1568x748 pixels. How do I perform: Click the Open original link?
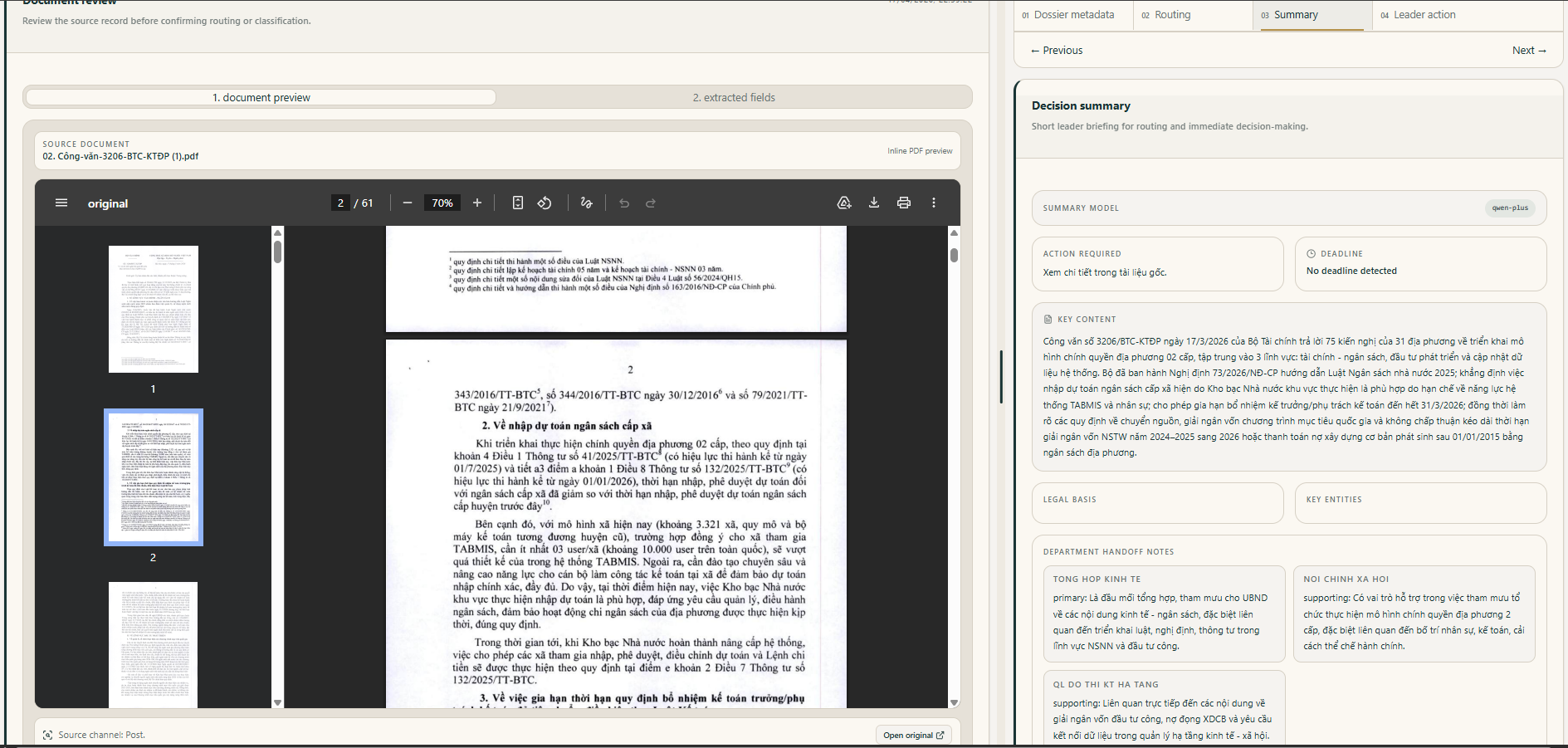tap(913, 736)
